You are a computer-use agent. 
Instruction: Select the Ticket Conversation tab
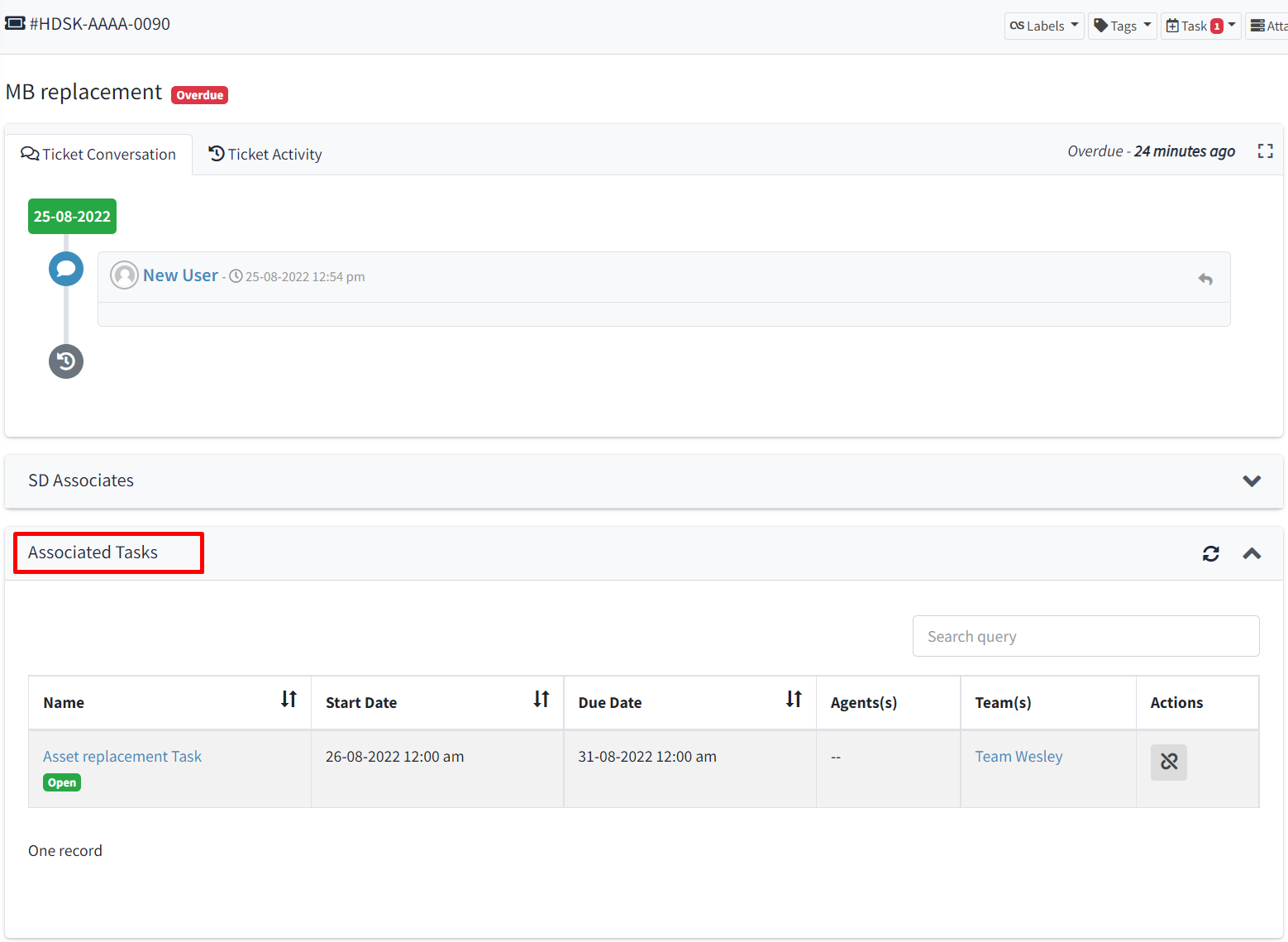click(x=99, y=154)
